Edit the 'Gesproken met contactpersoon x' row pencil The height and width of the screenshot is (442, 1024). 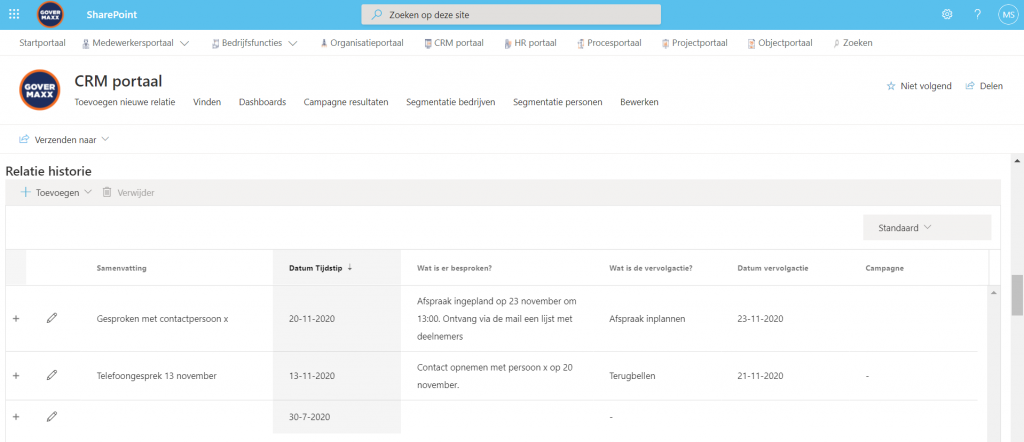point(52,319)
